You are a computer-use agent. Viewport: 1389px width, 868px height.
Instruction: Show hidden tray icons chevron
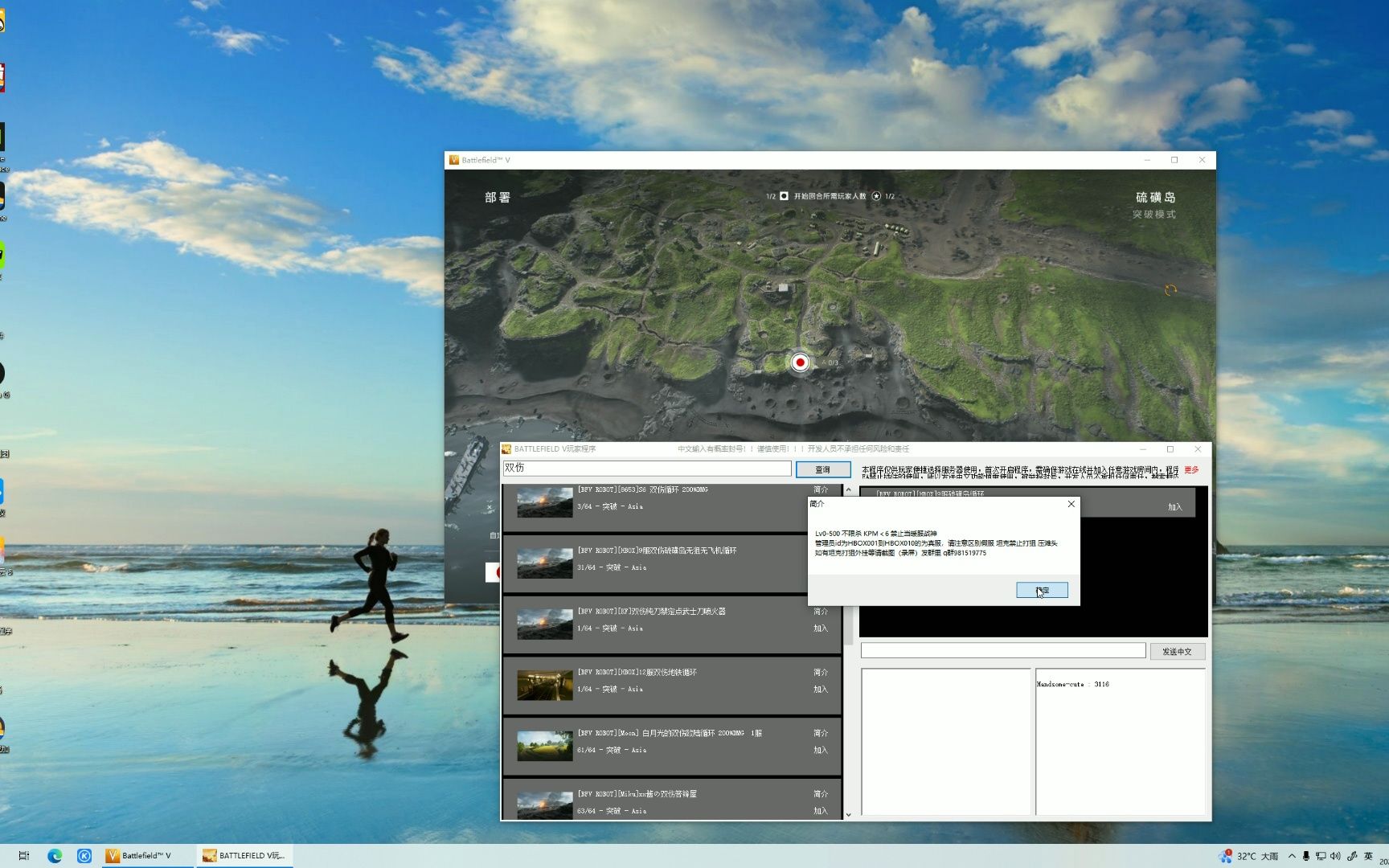(1292, 856)
